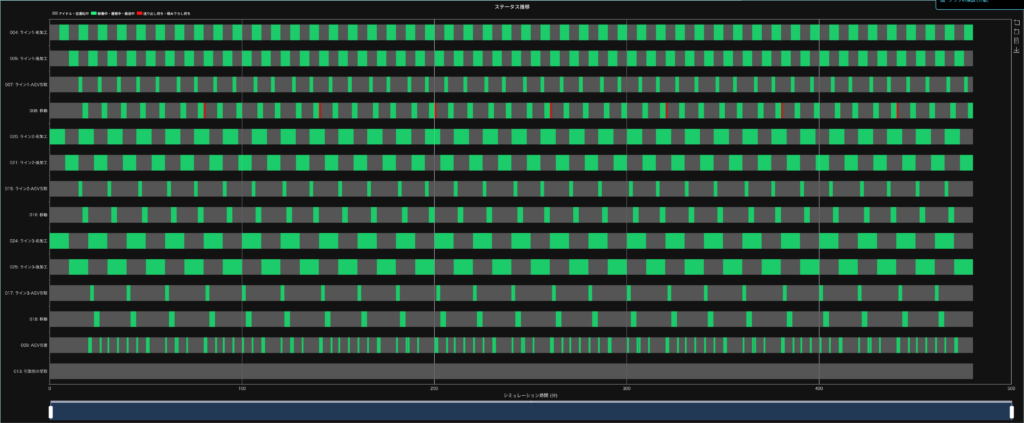The width and height of the screenshot is (1024, 423).
Task: Toggle the grey idle status legend entry
Action: (x=71, y=13)
